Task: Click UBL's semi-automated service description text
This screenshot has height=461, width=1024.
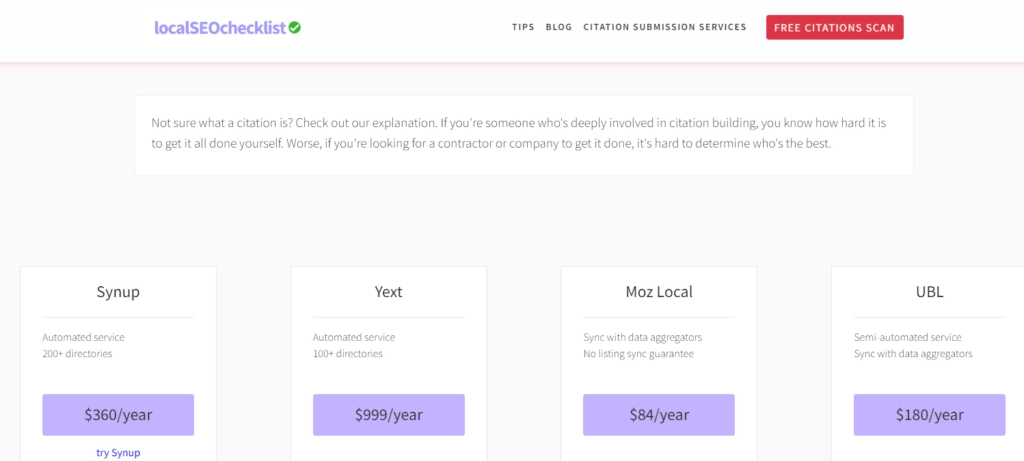Action: pyautogui.click(x=907, y=337)
